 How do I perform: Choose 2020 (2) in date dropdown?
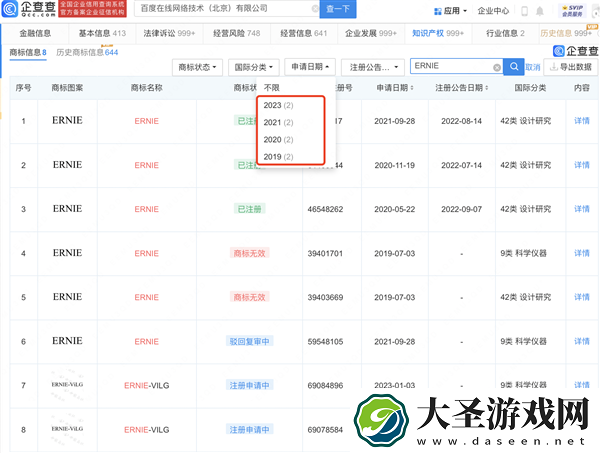[278, 140]
